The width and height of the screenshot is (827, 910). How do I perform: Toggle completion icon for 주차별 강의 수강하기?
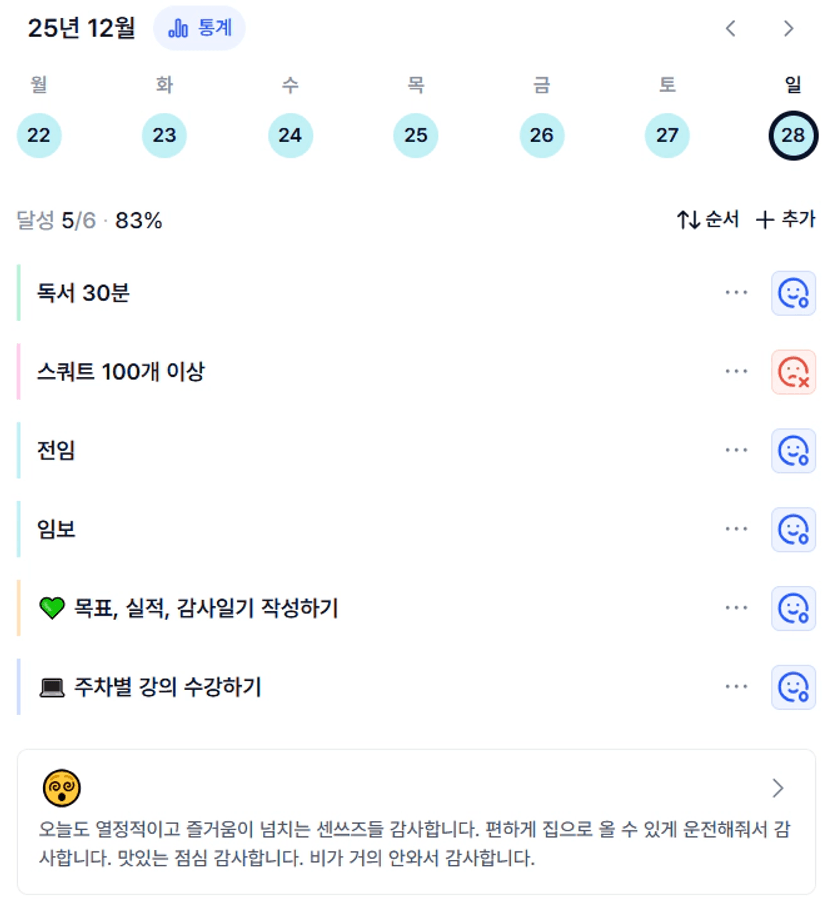point(793,687)
